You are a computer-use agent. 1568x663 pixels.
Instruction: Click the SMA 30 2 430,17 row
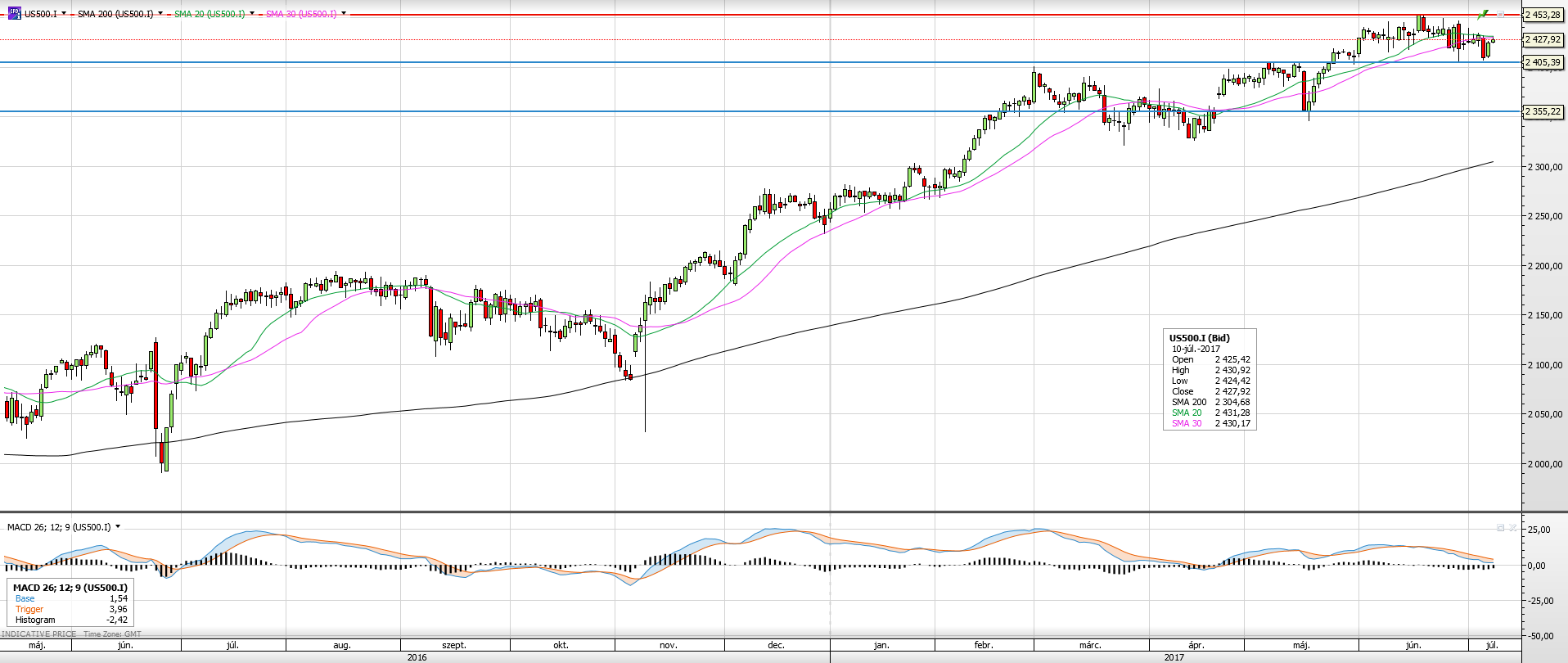pyautogui.click(x=1210, y=423)
